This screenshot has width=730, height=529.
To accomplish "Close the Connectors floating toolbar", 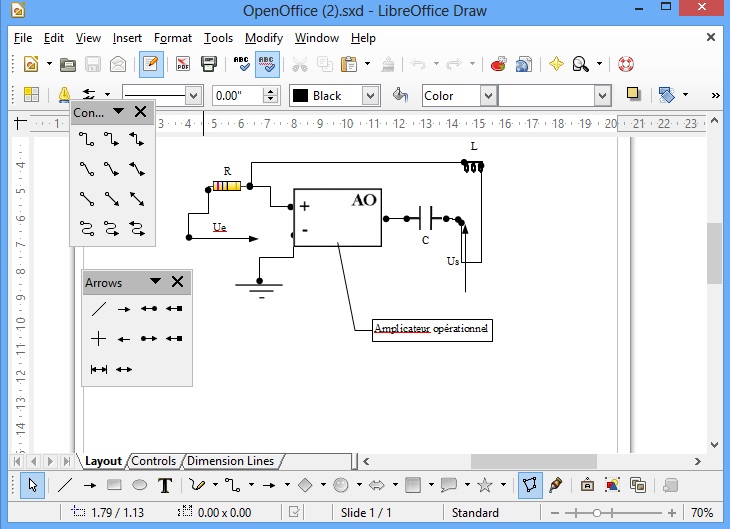I will [140, 112].
